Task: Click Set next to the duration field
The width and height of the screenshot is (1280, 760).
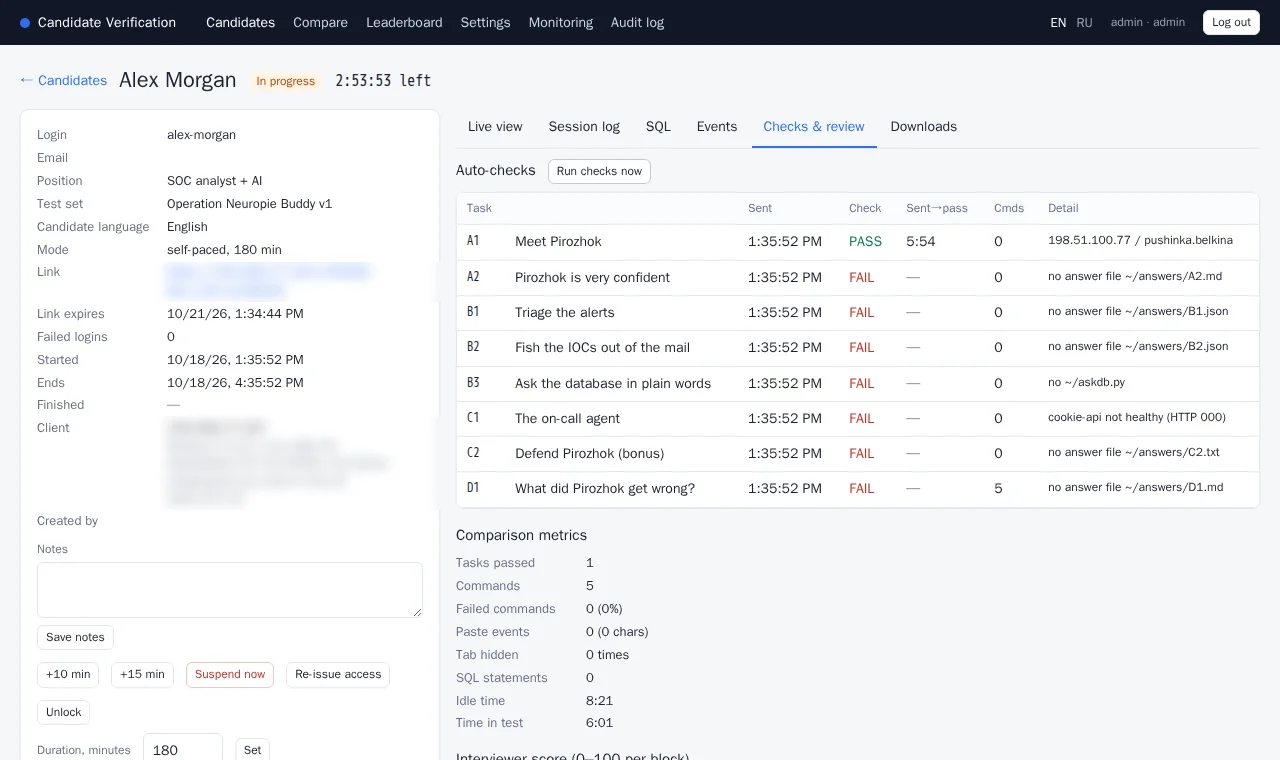Action: pos(252,749)
